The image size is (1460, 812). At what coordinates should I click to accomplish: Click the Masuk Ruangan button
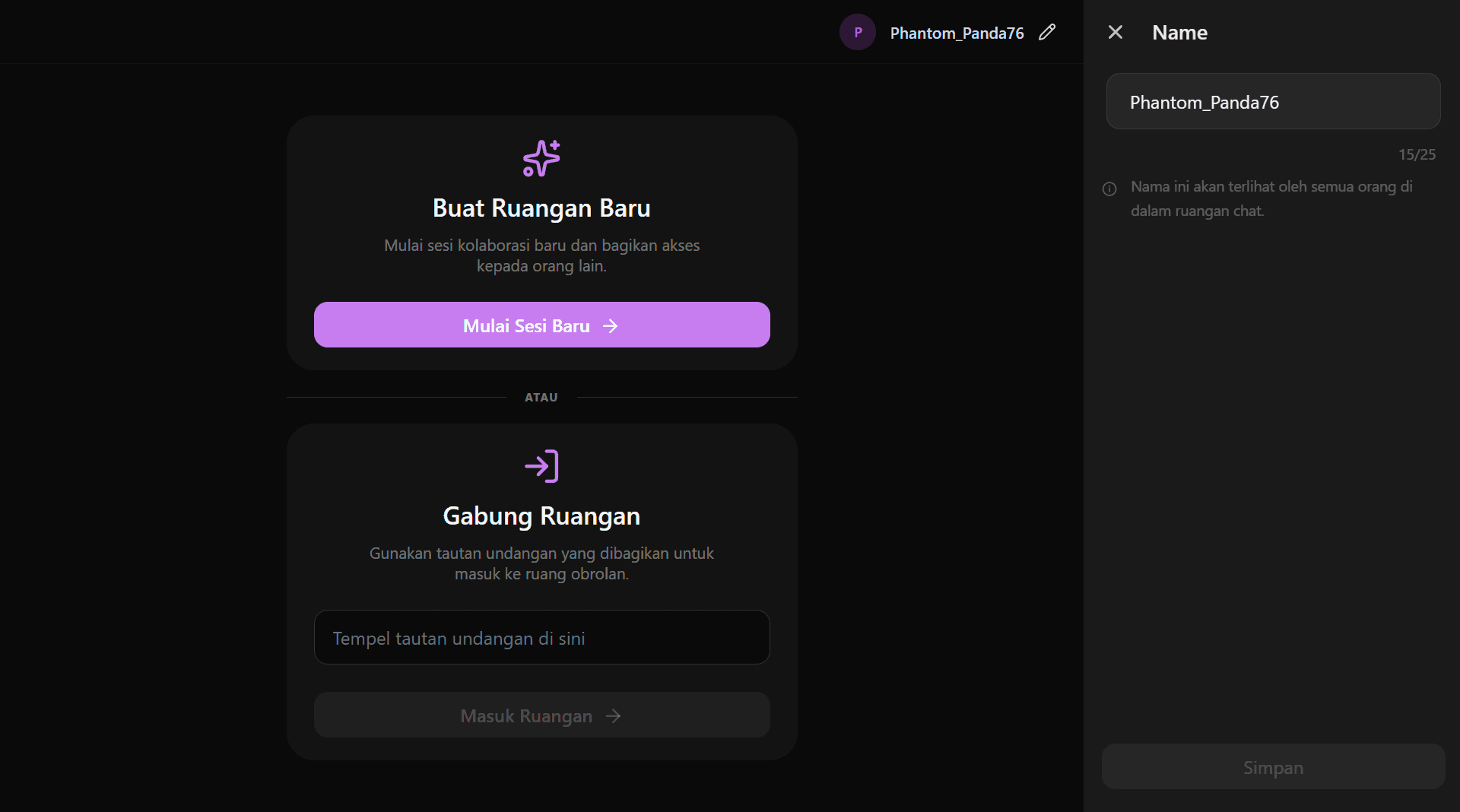click(x=542, y=715)
